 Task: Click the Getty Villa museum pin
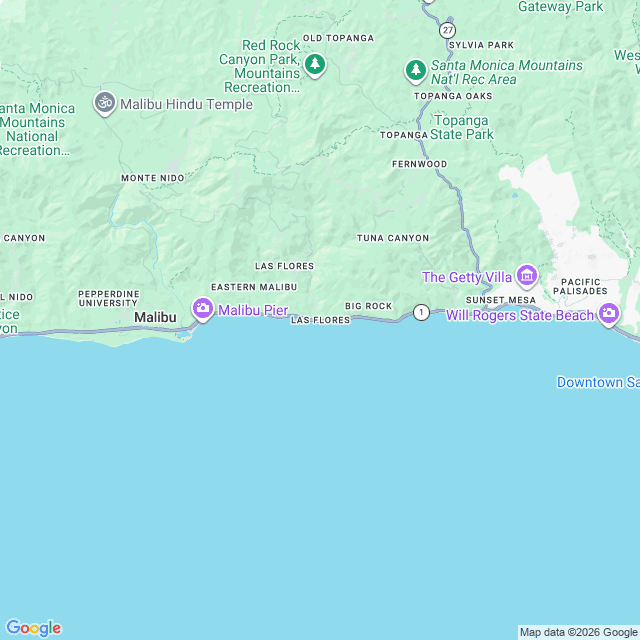click(527, 276)
